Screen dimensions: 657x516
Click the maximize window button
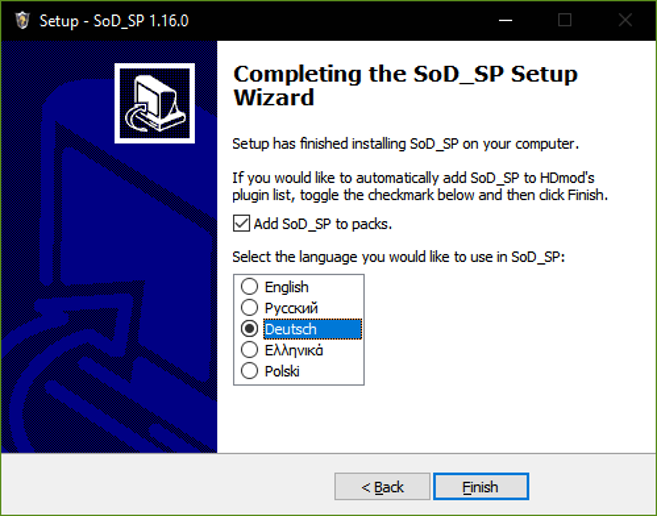coord(564,20)
